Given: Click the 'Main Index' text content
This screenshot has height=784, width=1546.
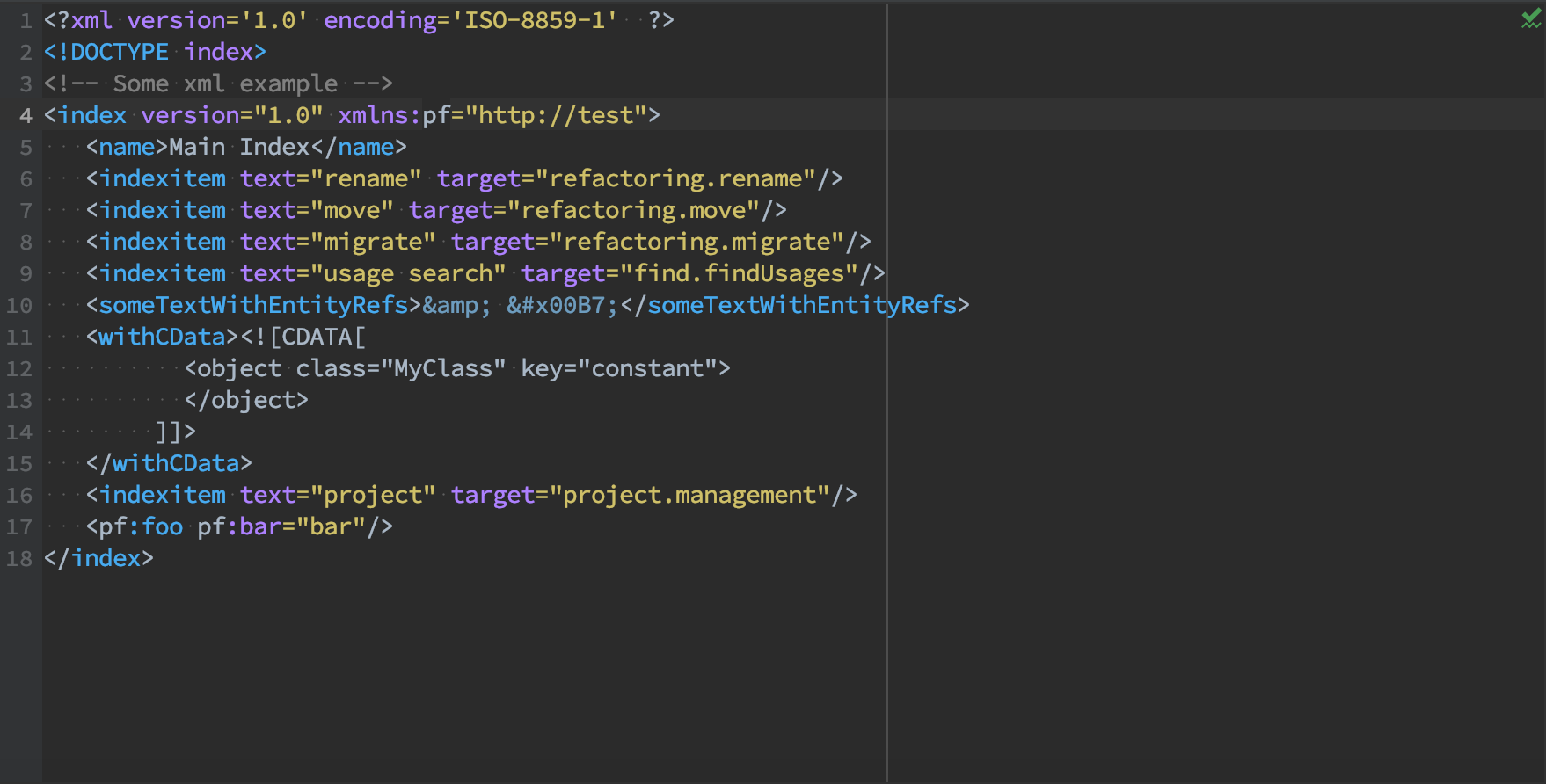Looking at the screenshot, I should (239, 147).
